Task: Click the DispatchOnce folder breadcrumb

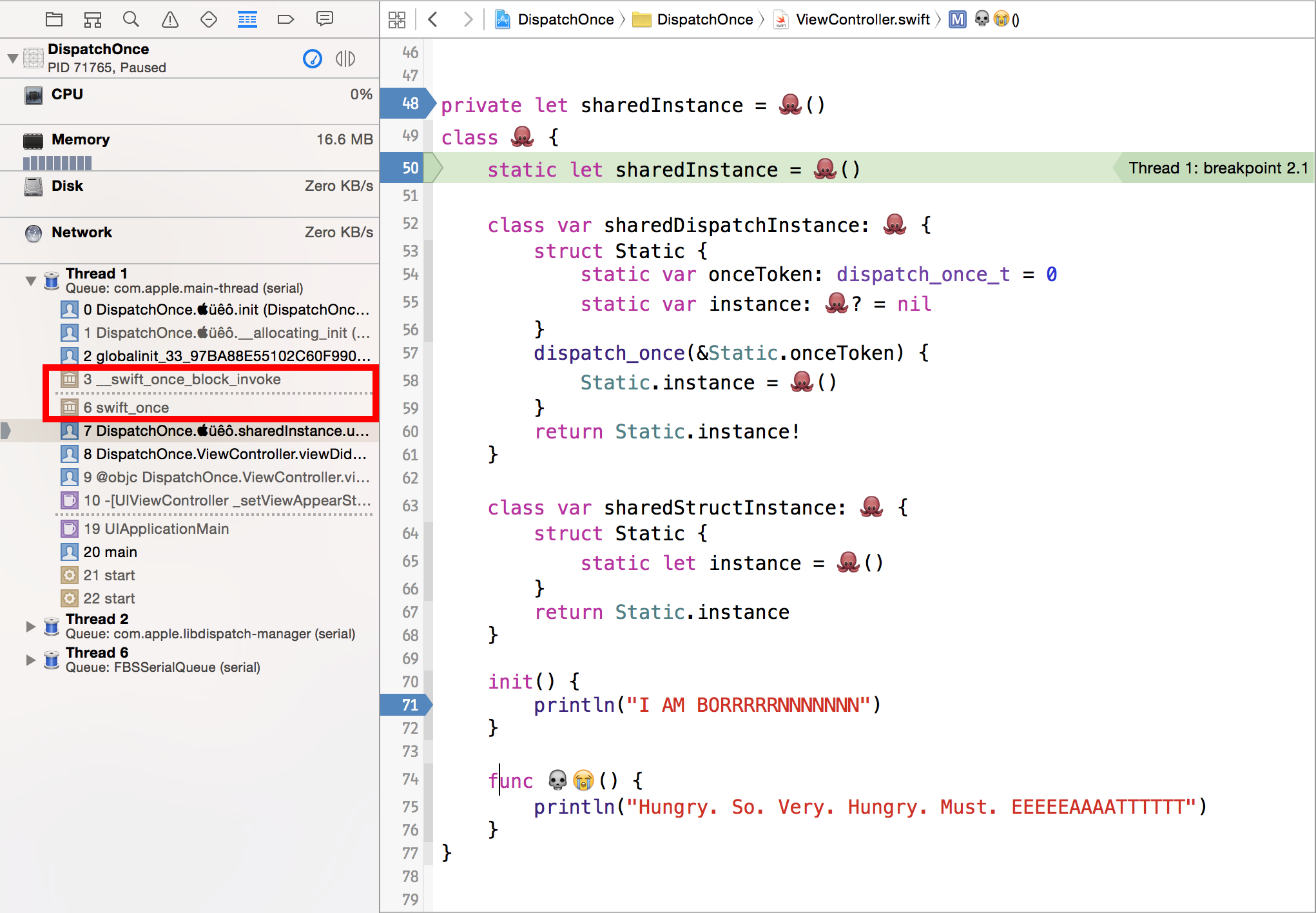Action: (x=704, y=19)
